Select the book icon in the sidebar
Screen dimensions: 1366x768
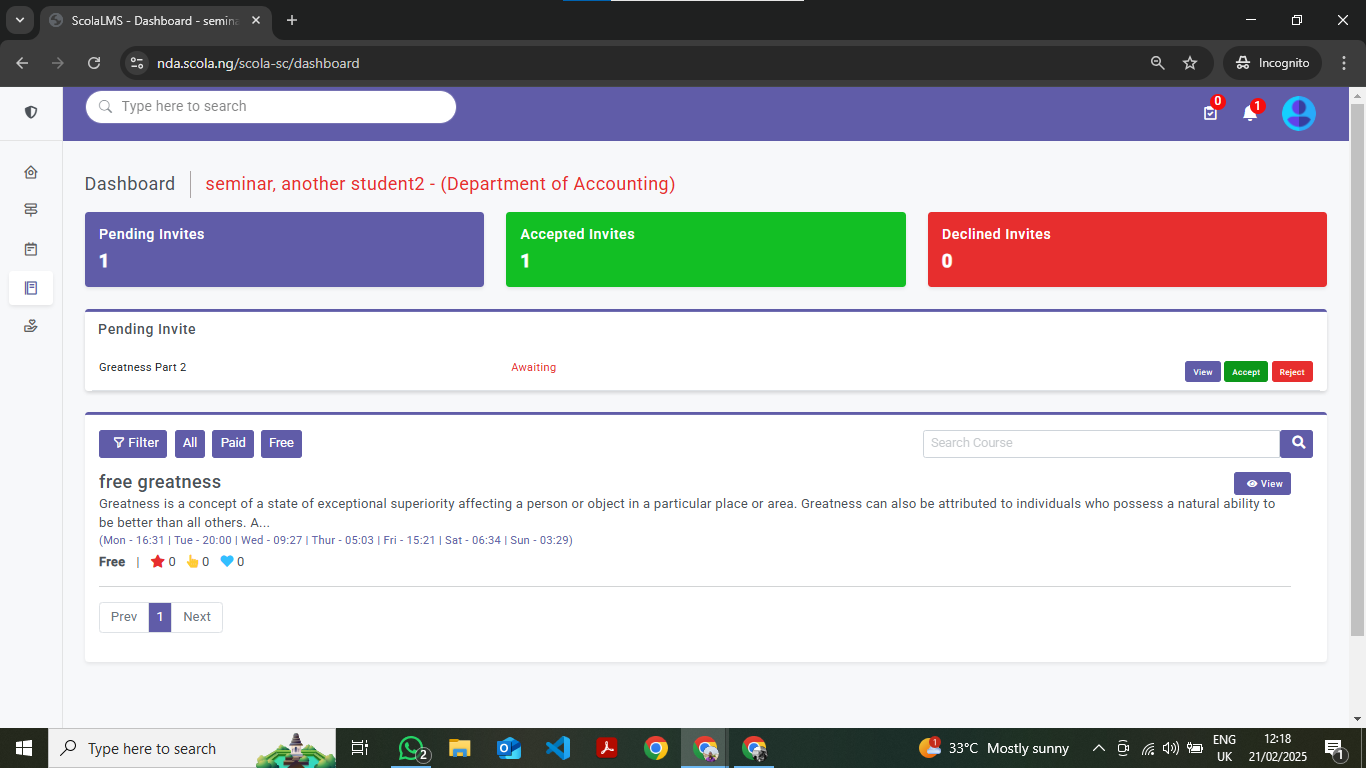click(x=31, y=288)
